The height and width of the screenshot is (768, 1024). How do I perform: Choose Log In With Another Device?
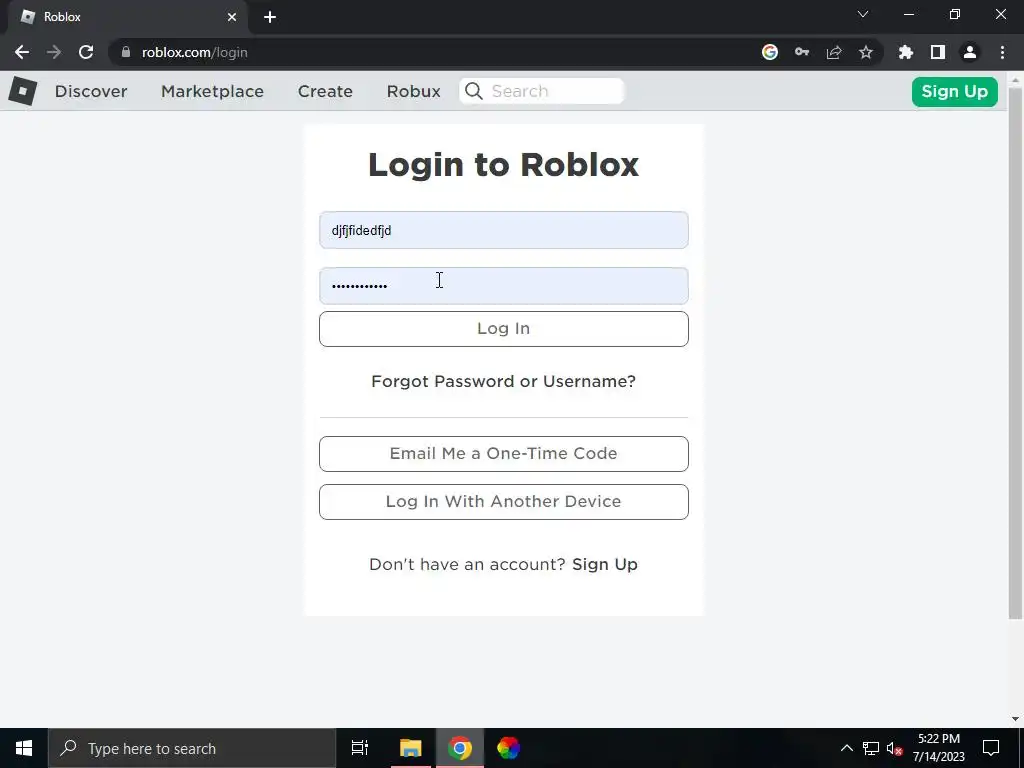(x=504, y=502)
